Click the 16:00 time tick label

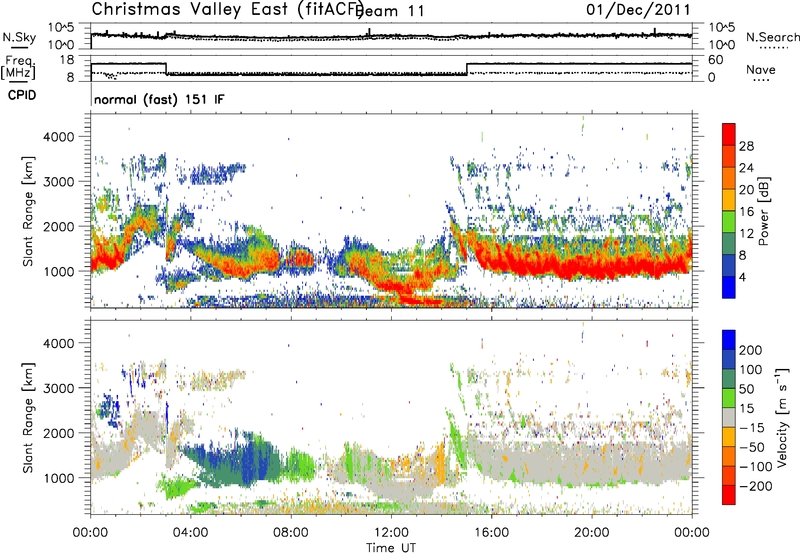click(x=491, y=533)
